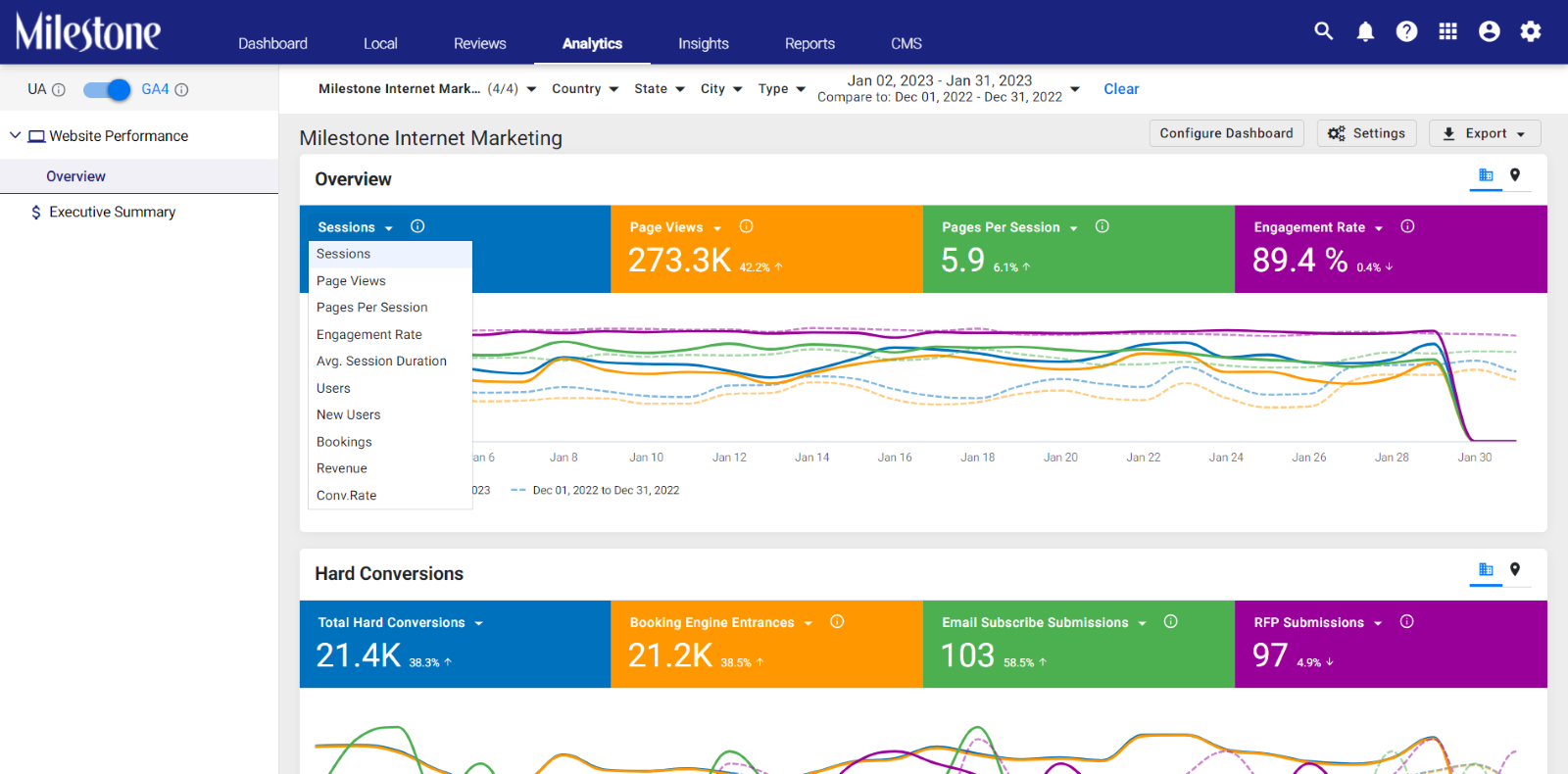Click the Sessions info icon
This screenshot has width=1568, height=774.
tap(417, 226)
